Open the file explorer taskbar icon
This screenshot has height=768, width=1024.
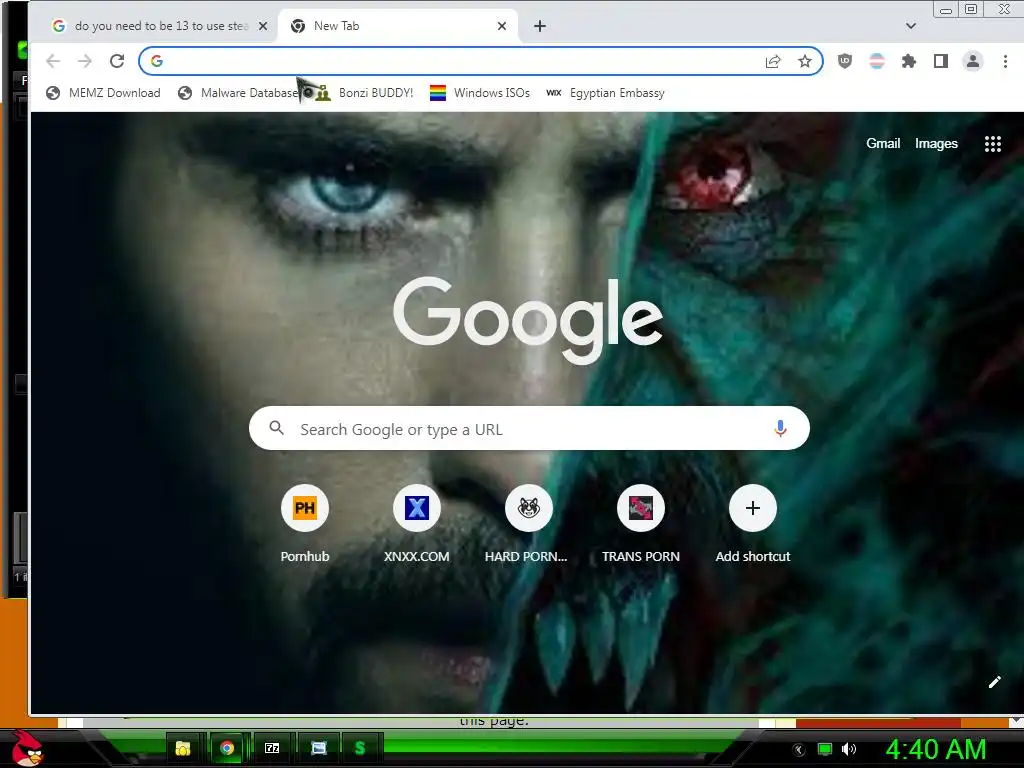click(183, 748)
